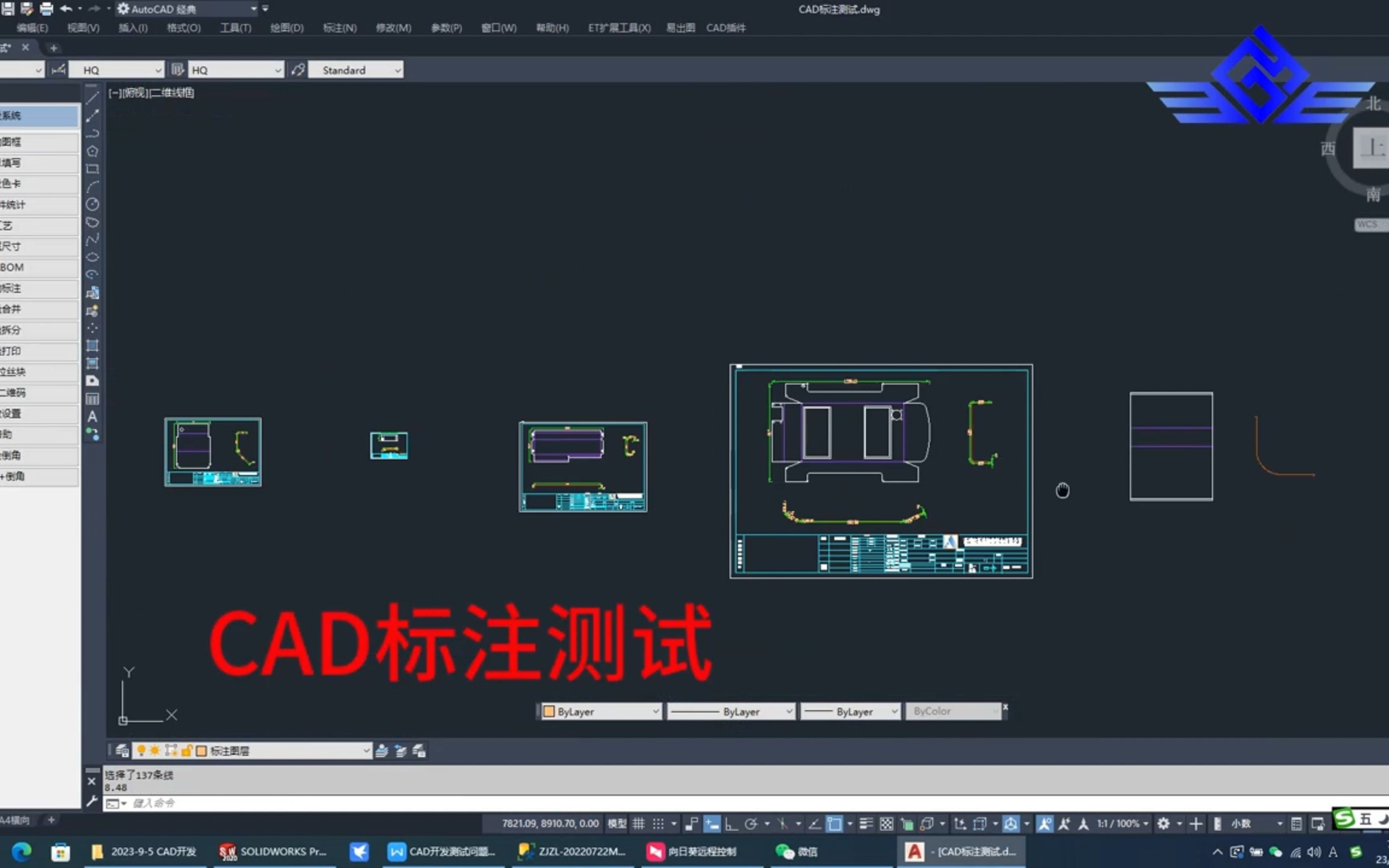
Task: Select the Table tool
Action: coord(92,399)
